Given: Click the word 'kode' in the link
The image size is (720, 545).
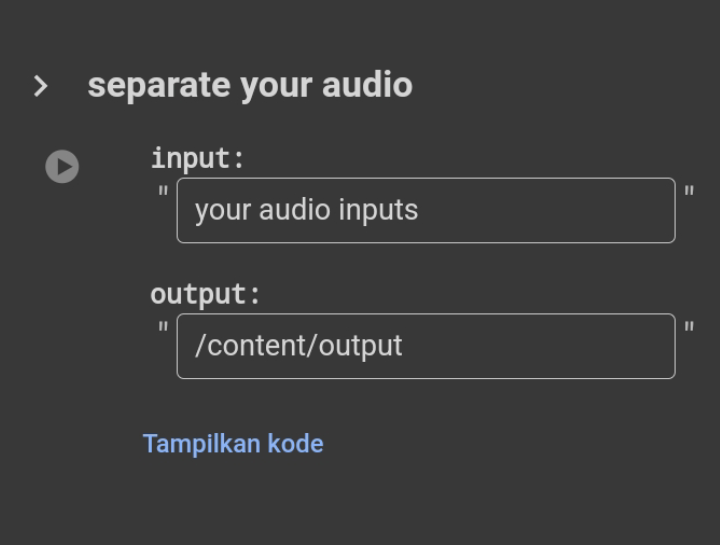Looking at the screenshot, I should (295, 444).
